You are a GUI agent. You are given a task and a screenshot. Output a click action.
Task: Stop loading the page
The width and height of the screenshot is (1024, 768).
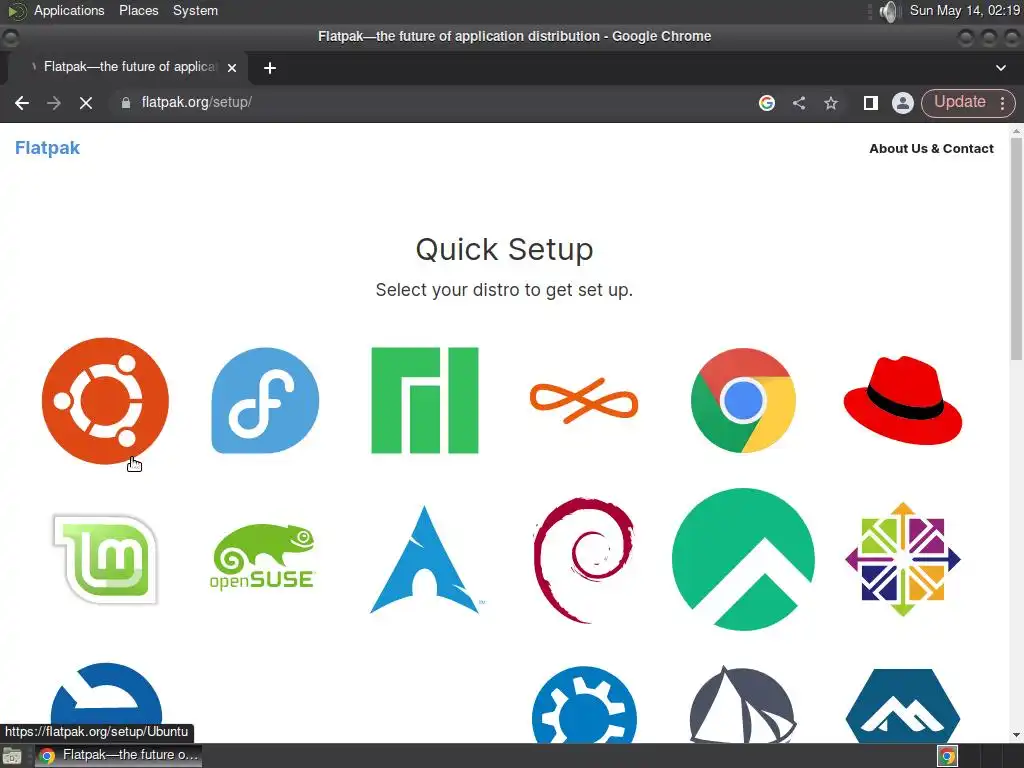point(86,103)
